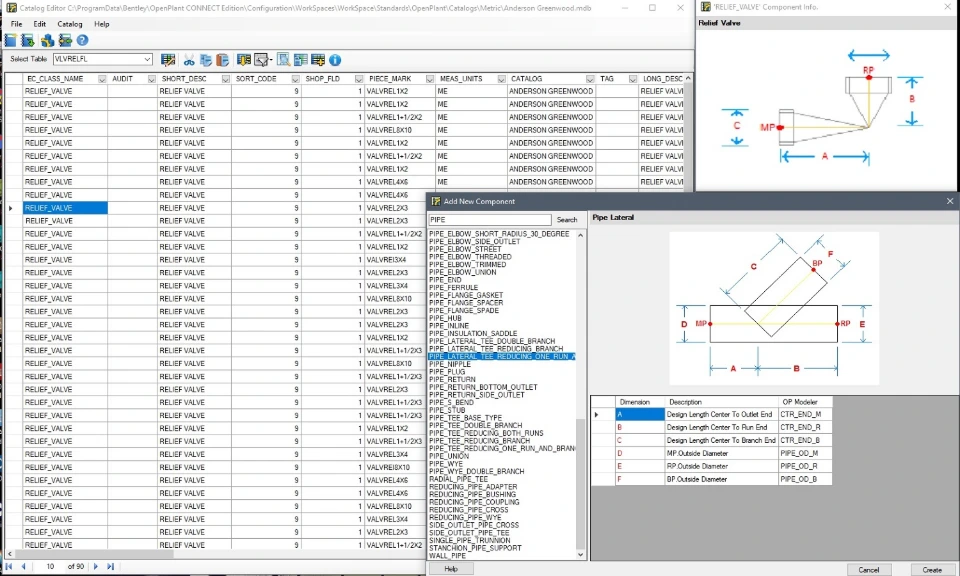Click the PIPE search input field

489,220
